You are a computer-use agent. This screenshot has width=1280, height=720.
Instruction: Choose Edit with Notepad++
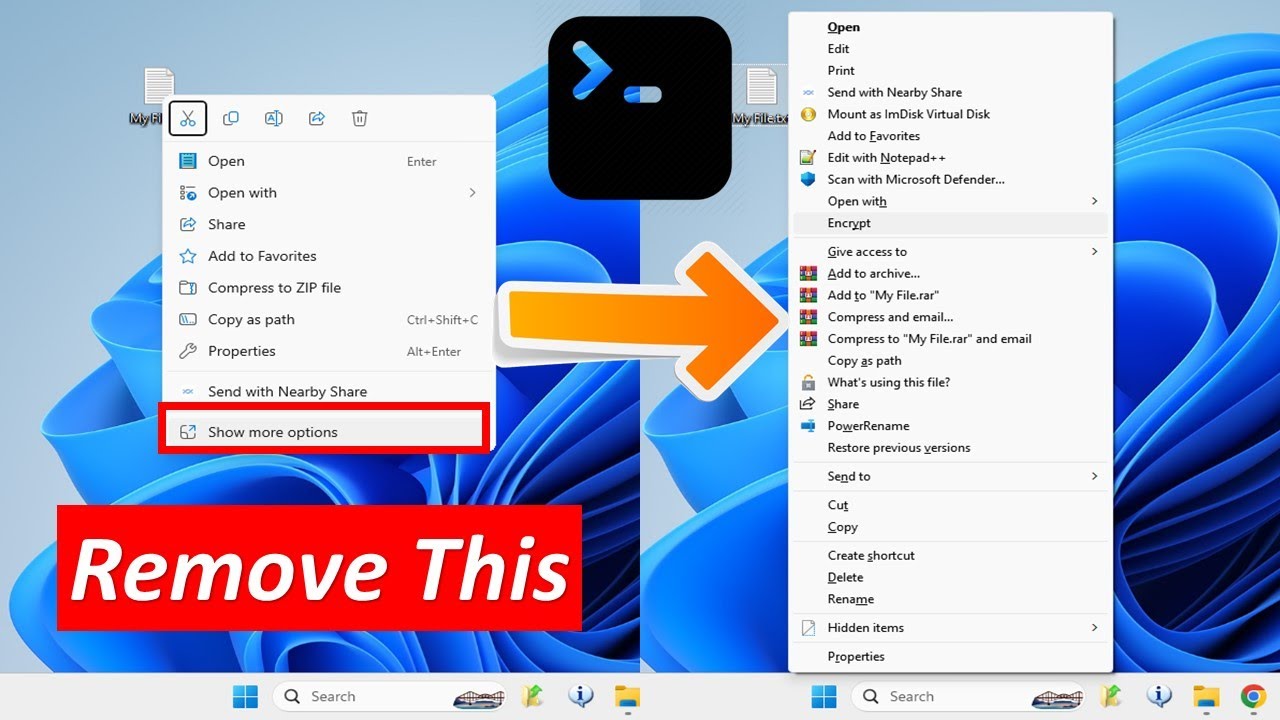click(950, 158)
